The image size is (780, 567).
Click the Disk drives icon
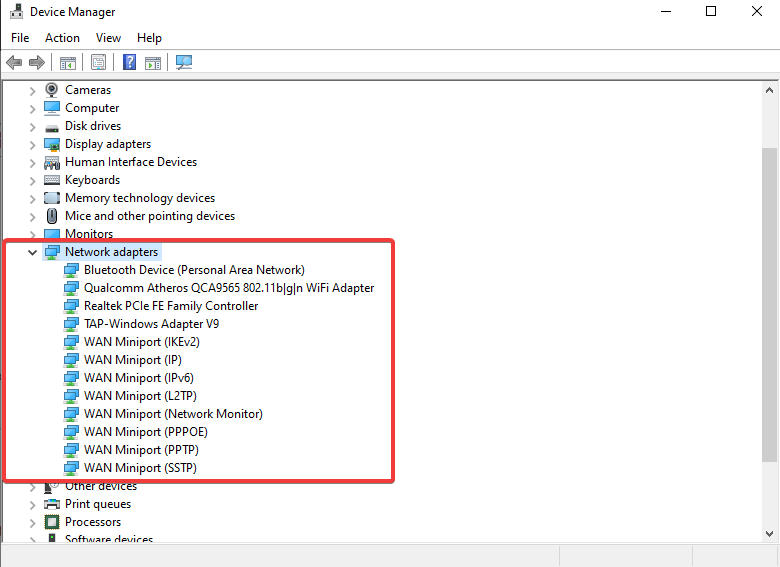(x=52, y=127)
